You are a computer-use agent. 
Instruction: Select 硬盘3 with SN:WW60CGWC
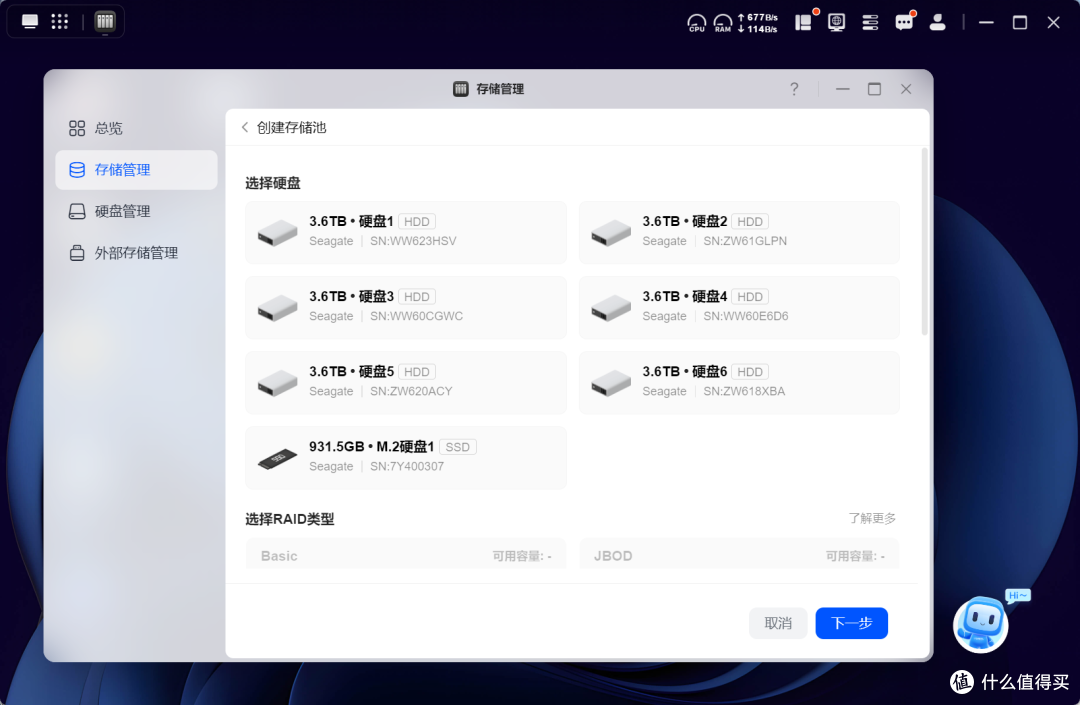(x=406, y=307)
